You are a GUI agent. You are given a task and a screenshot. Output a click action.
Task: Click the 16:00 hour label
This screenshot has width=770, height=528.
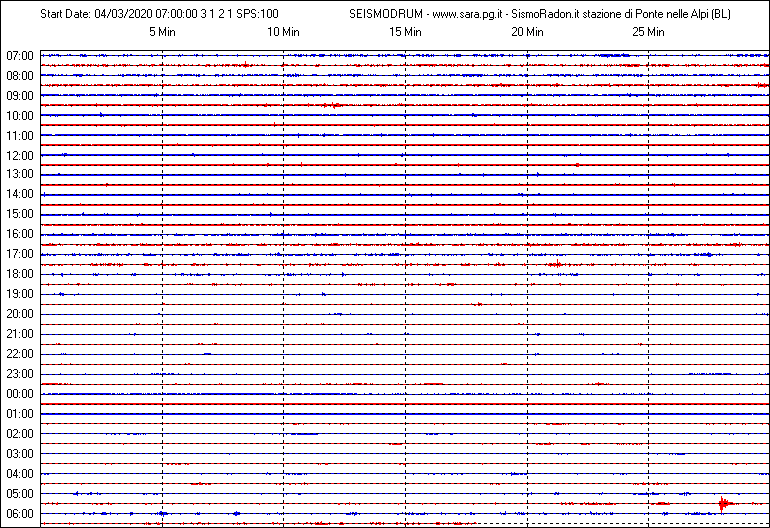21,234
